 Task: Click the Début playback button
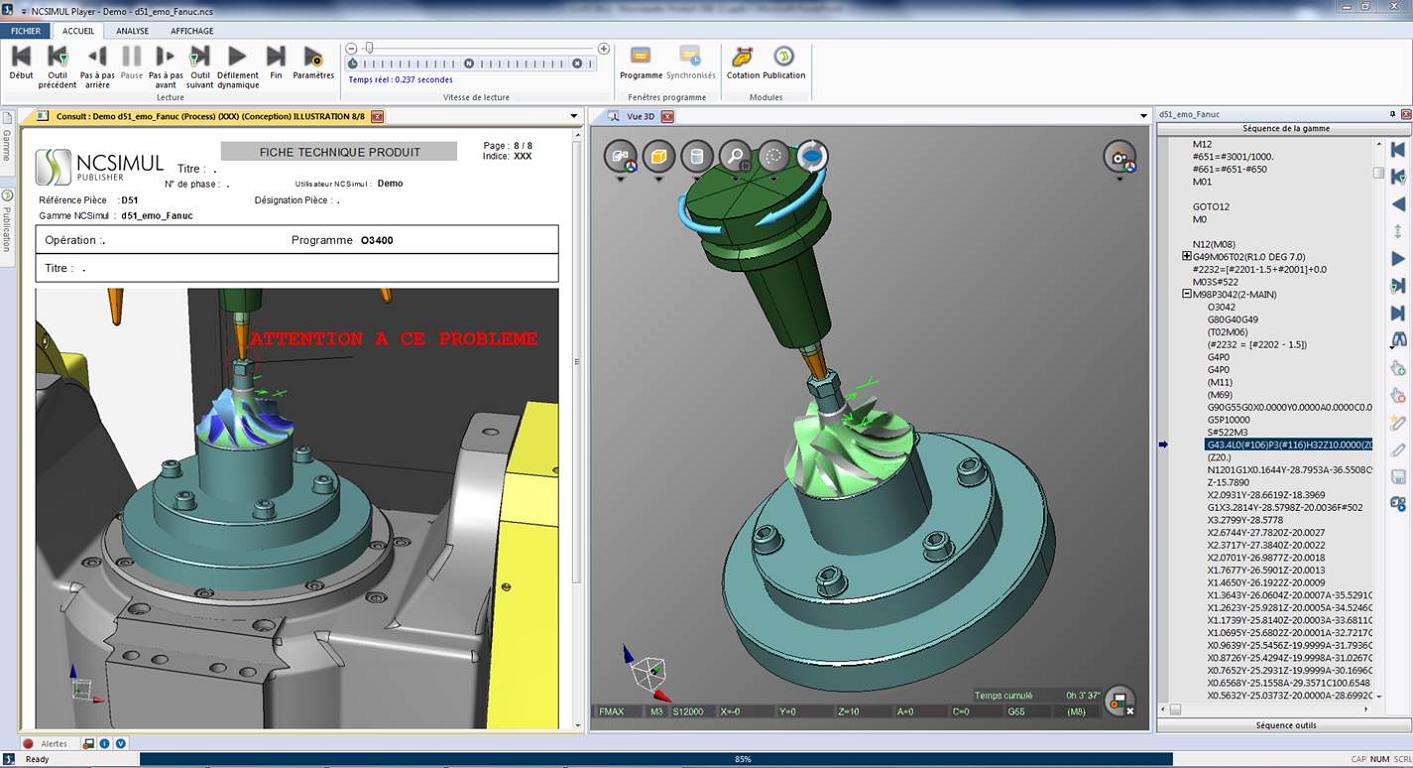coord(21,62)
